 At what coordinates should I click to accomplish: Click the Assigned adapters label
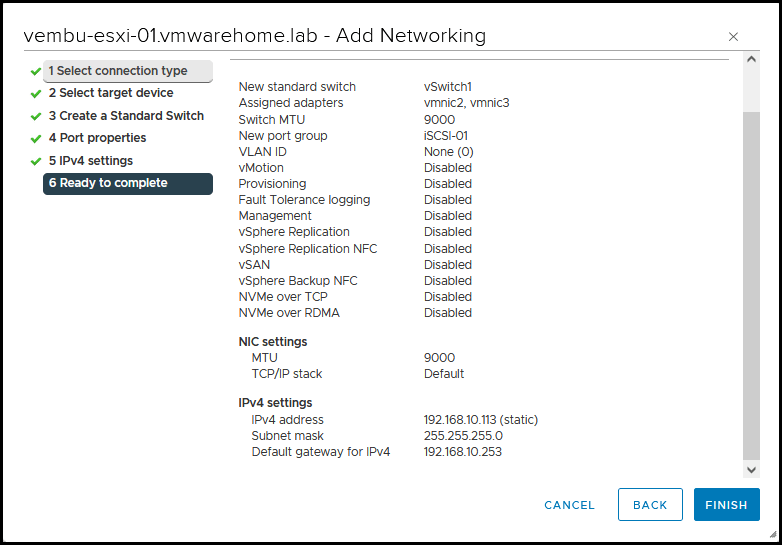pyautogui.click(x=291, y=103)
